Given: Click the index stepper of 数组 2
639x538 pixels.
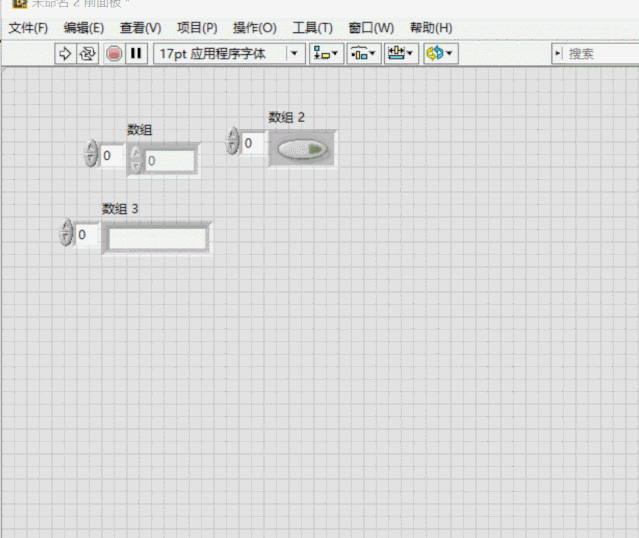Looking at the screenshot, I should coord(232,141).
